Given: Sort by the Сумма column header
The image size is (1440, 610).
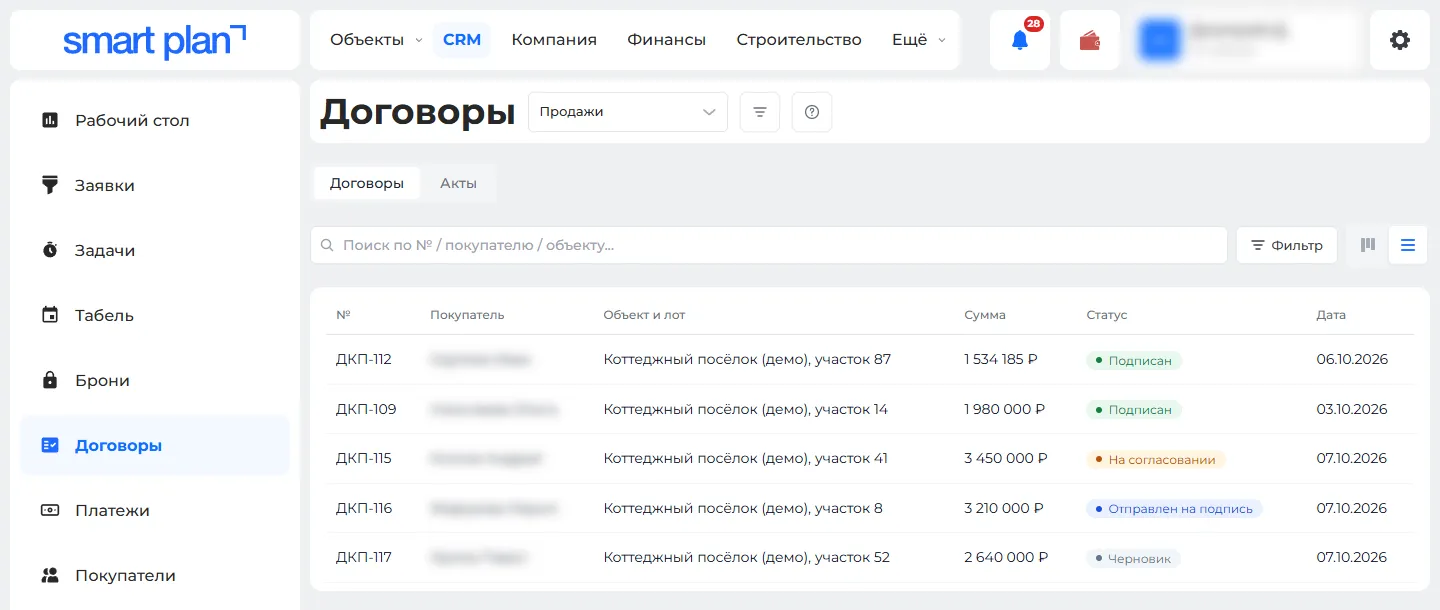Looking at the screenshot, I should tap(985, 315).
